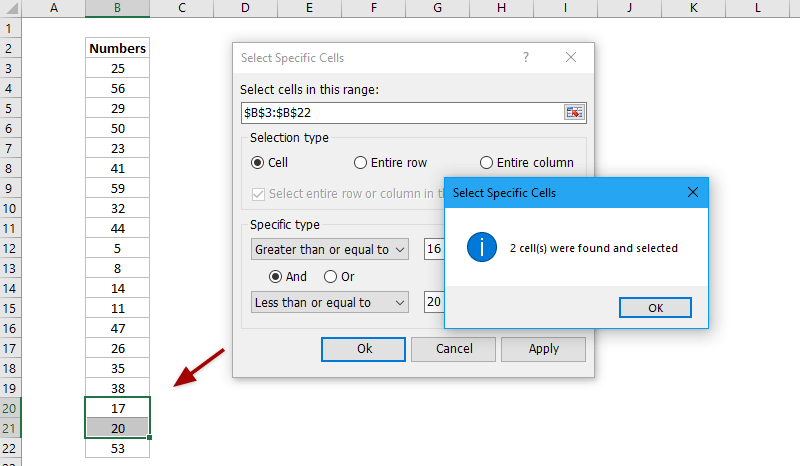Click the Apply button
The height and width of the screenshot is (466, 800).
pyautogui.click(x=543, y=349)
